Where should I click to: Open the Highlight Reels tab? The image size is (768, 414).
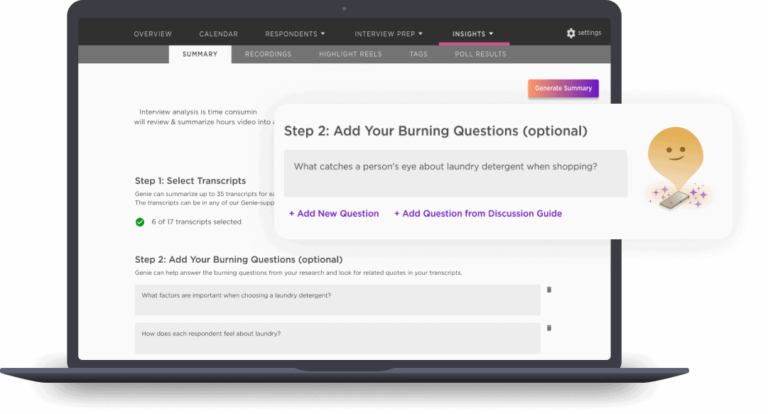click(x=350, y=54)
